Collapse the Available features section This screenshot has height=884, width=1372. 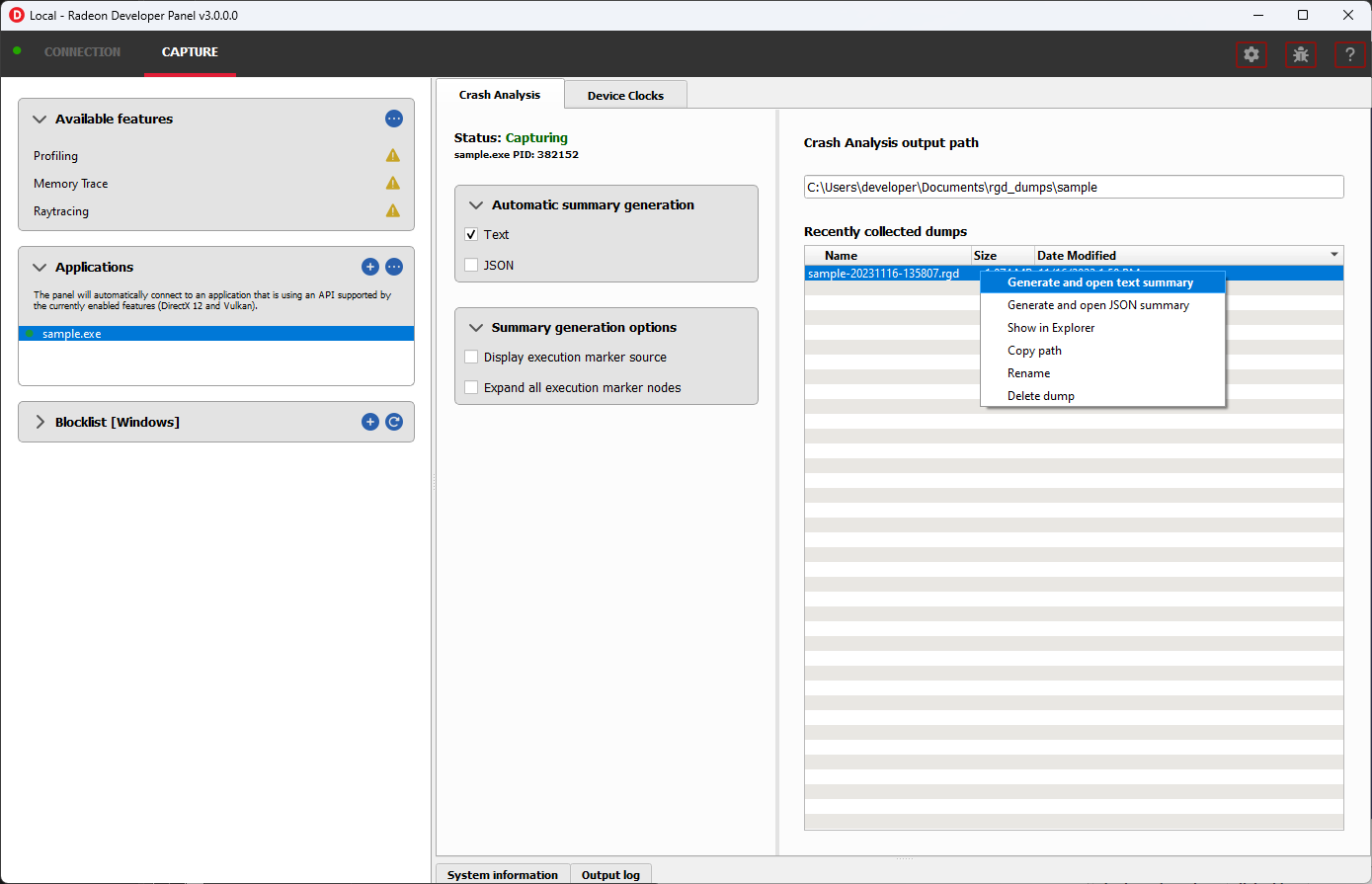[40, 120]
